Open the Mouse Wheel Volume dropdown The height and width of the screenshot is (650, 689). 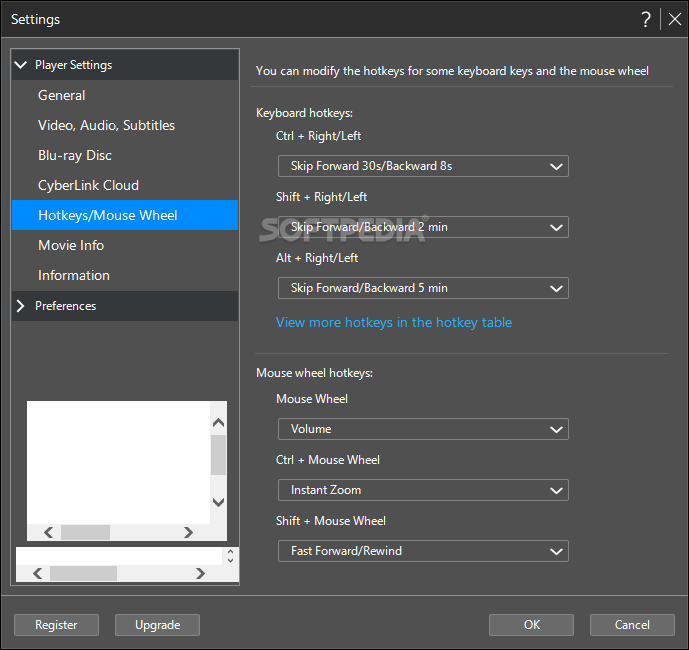pyautogui.click(x=423, y=429)
